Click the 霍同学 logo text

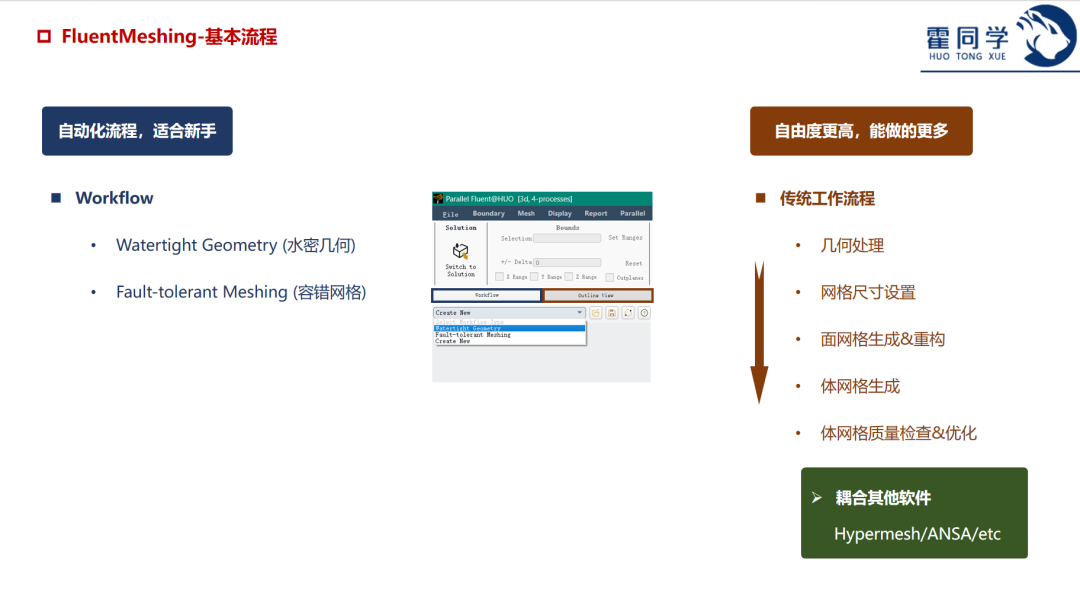[x=967, y=38]
